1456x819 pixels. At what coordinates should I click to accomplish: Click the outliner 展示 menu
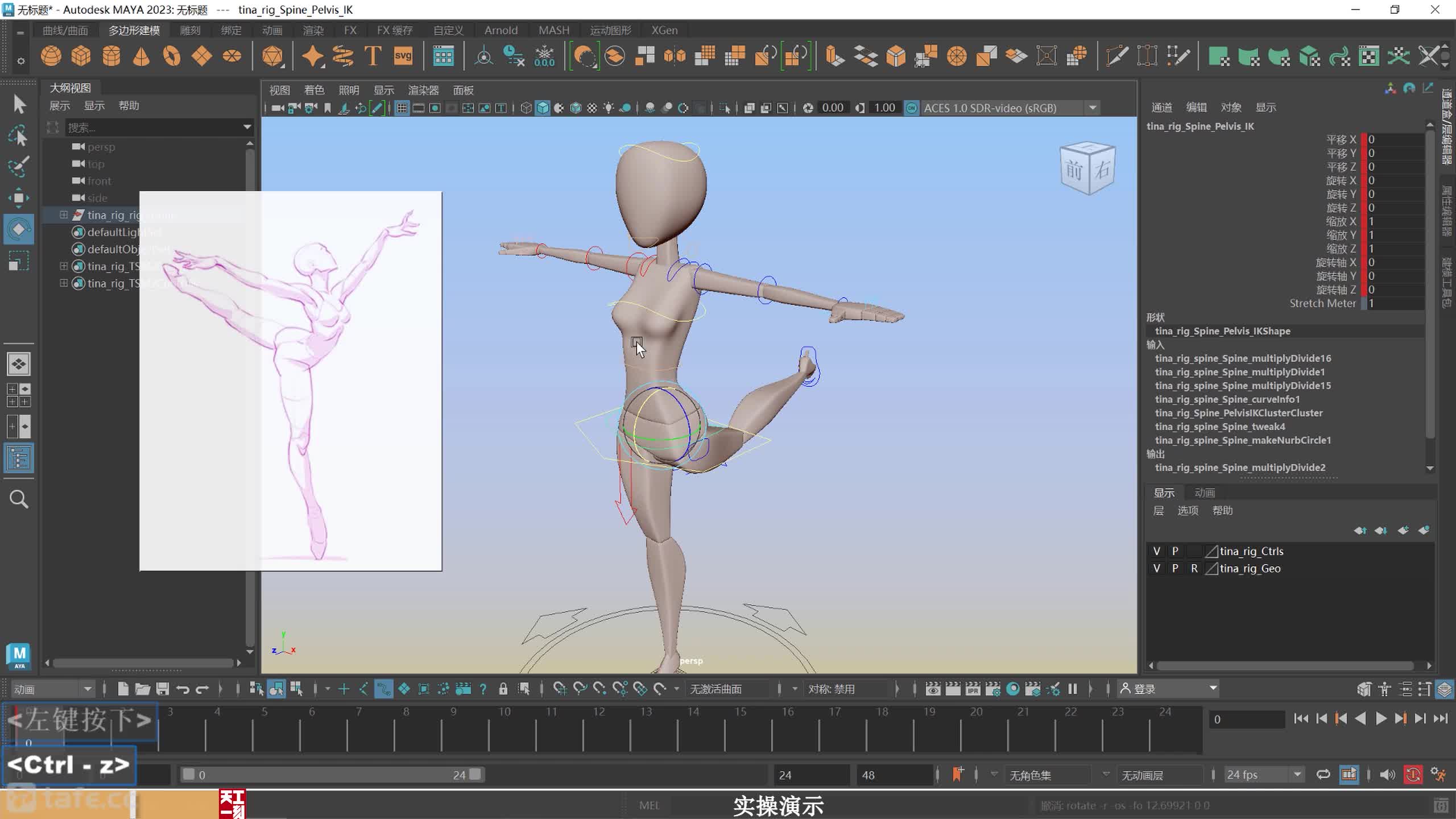[60, 106]
